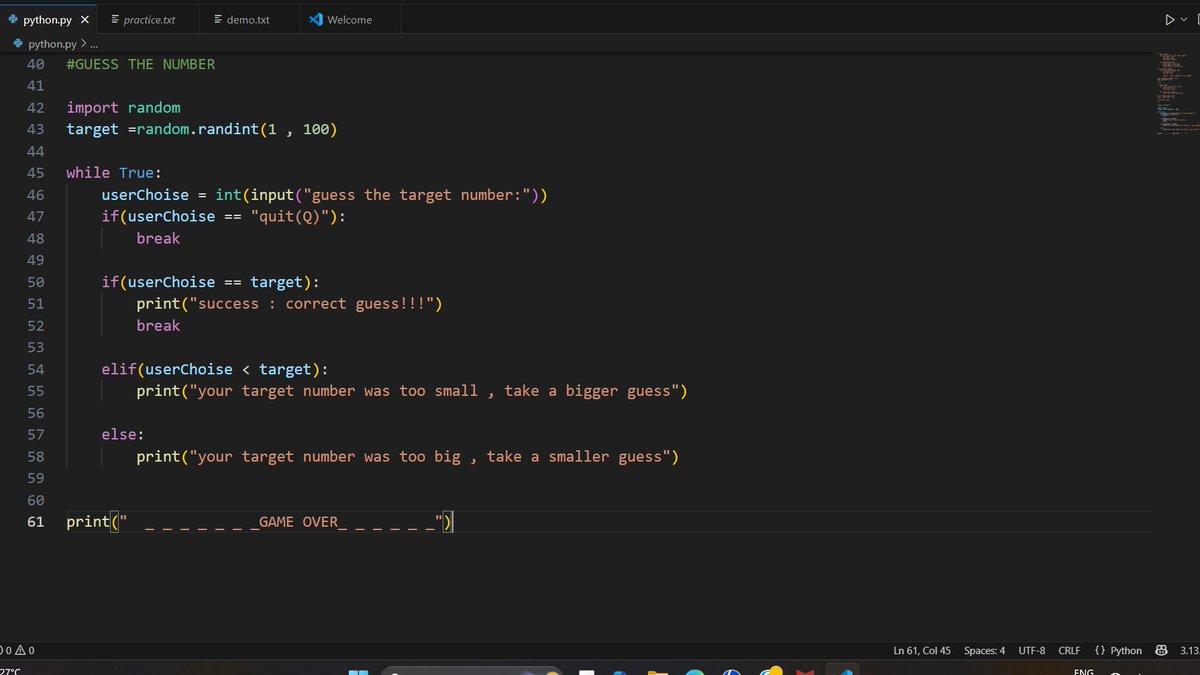This screenshot has height=675, width=1200.
Task: Click the "take a bigger guess" print line
Action: click(x=412, y=392)
